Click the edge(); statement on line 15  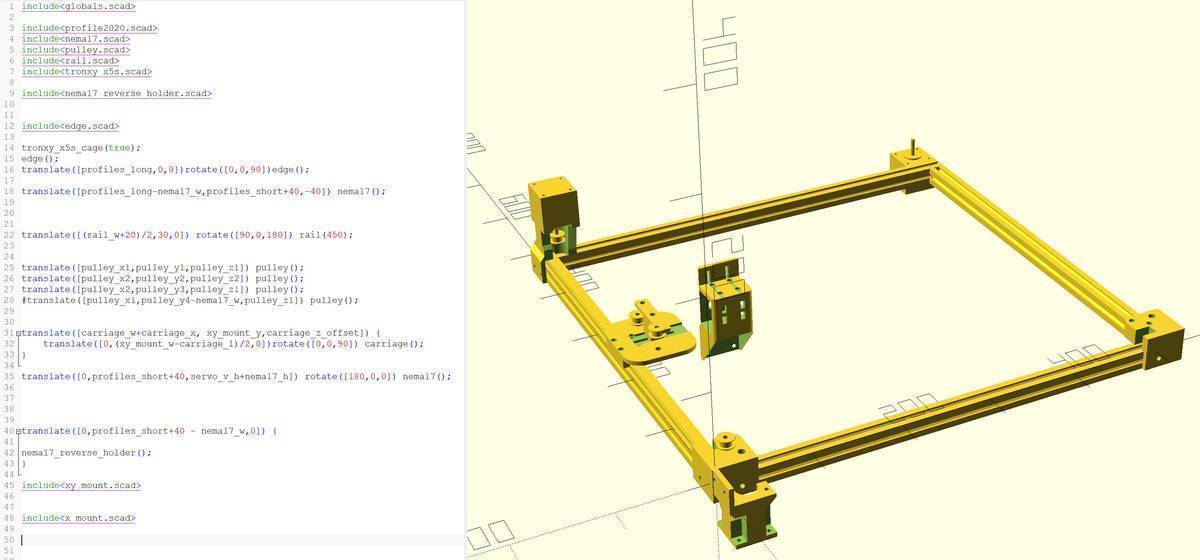(x=40, y=159)
